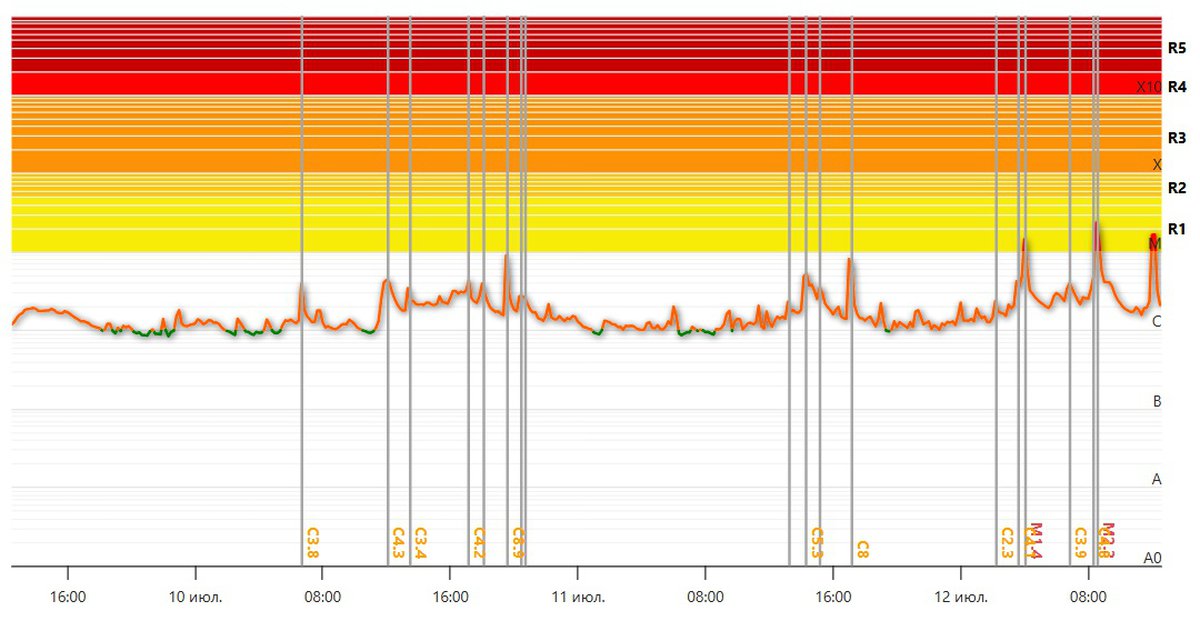This screenshot has width=1200, height=621.
Task: Select the C4.2 flare marker
Action: (478, 543)
